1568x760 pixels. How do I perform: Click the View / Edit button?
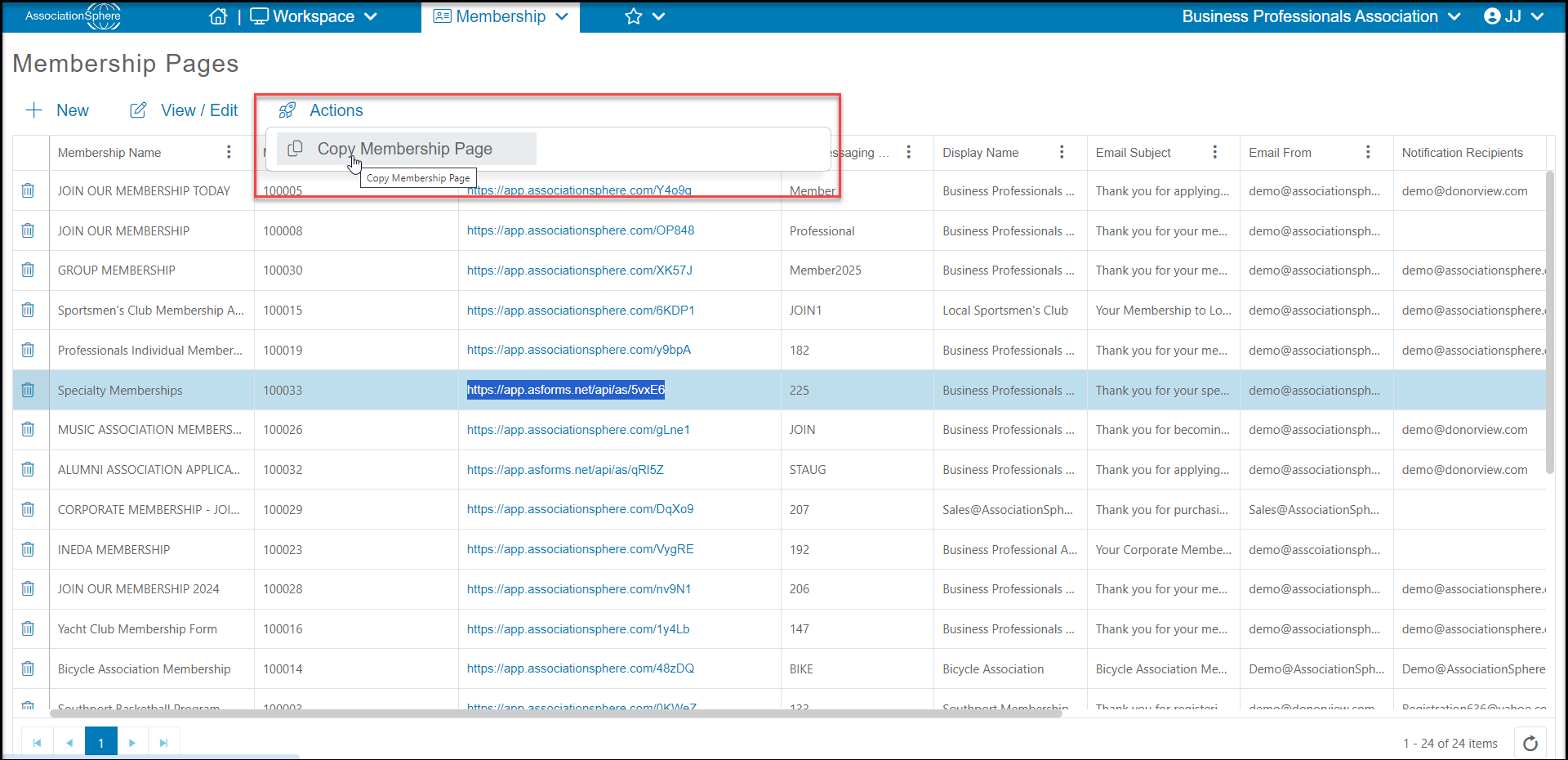point(184,110)
